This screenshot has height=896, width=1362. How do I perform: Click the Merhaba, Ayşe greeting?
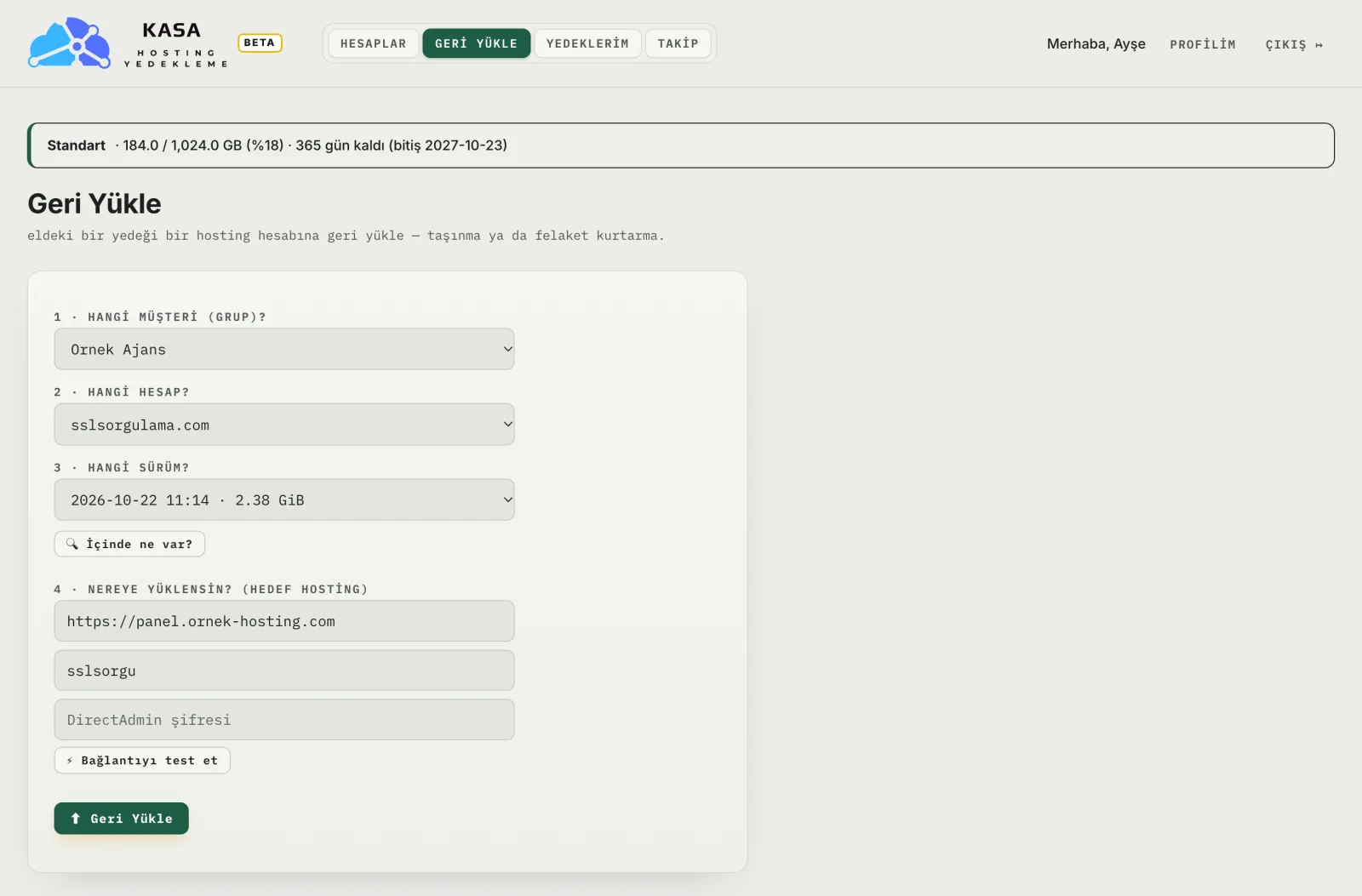pyautogui.click(x=1096, y=43)
